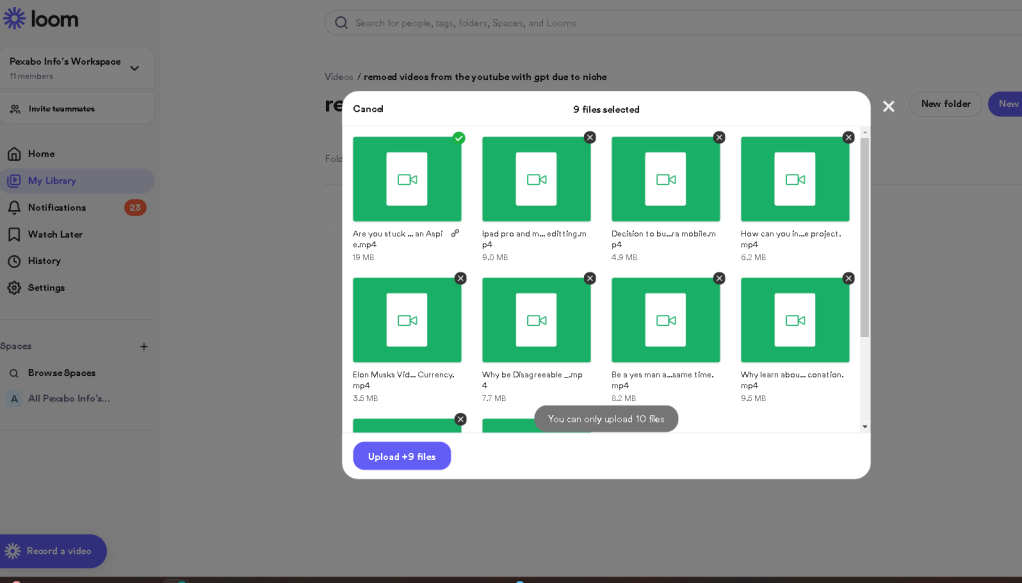Click the My Library icon
1022x583 pixels.
click(x=14, y=181)
